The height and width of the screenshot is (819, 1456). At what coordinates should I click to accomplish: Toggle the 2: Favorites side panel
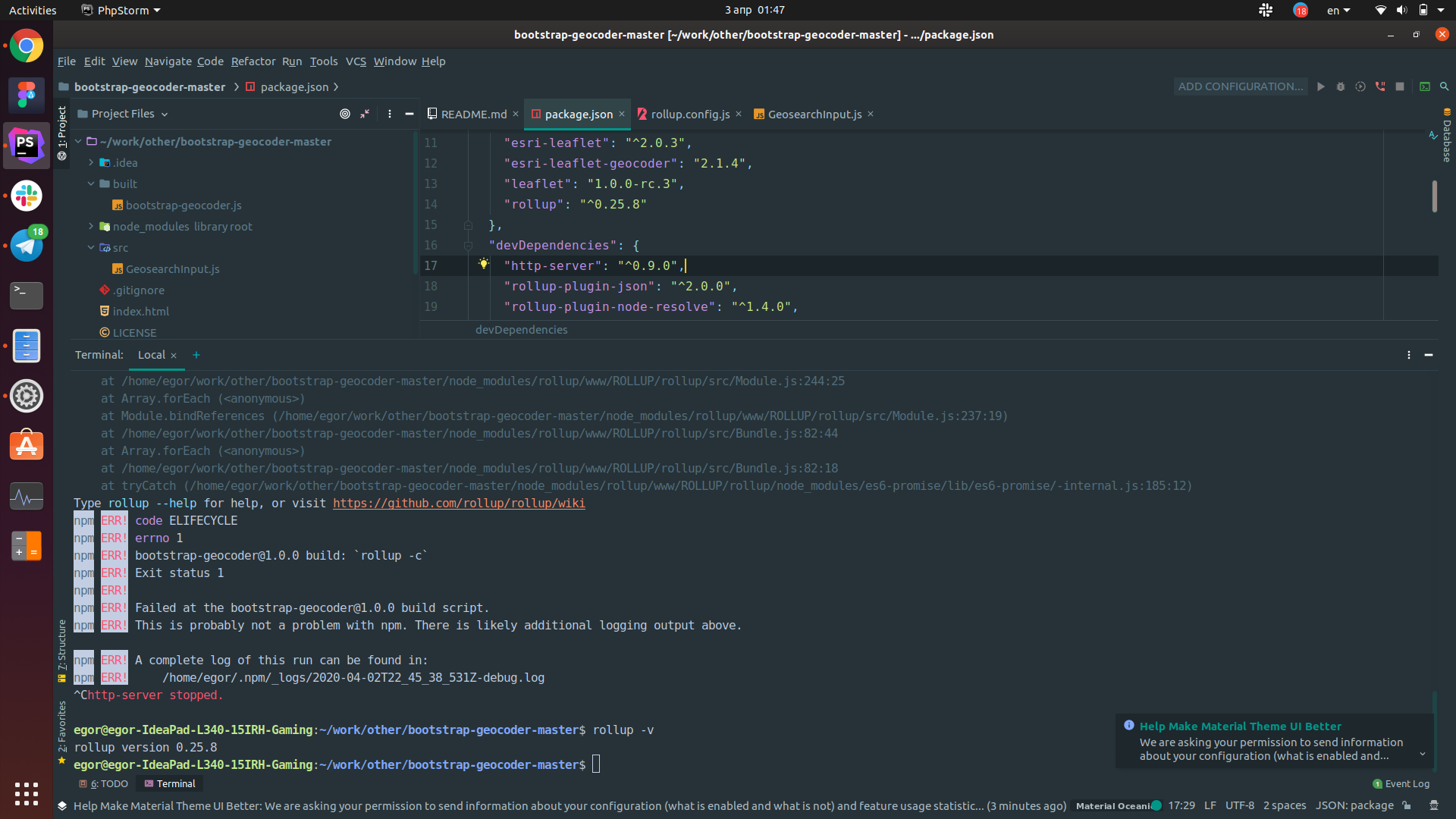[62, 732]
